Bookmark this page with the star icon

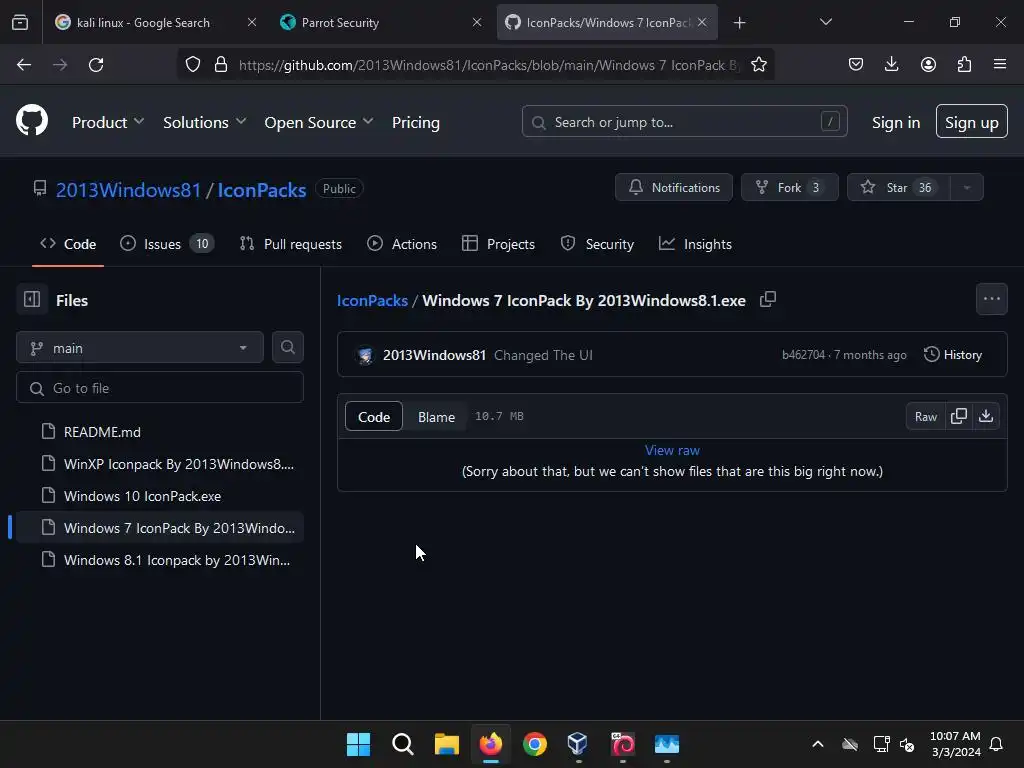tap(759, 65)
